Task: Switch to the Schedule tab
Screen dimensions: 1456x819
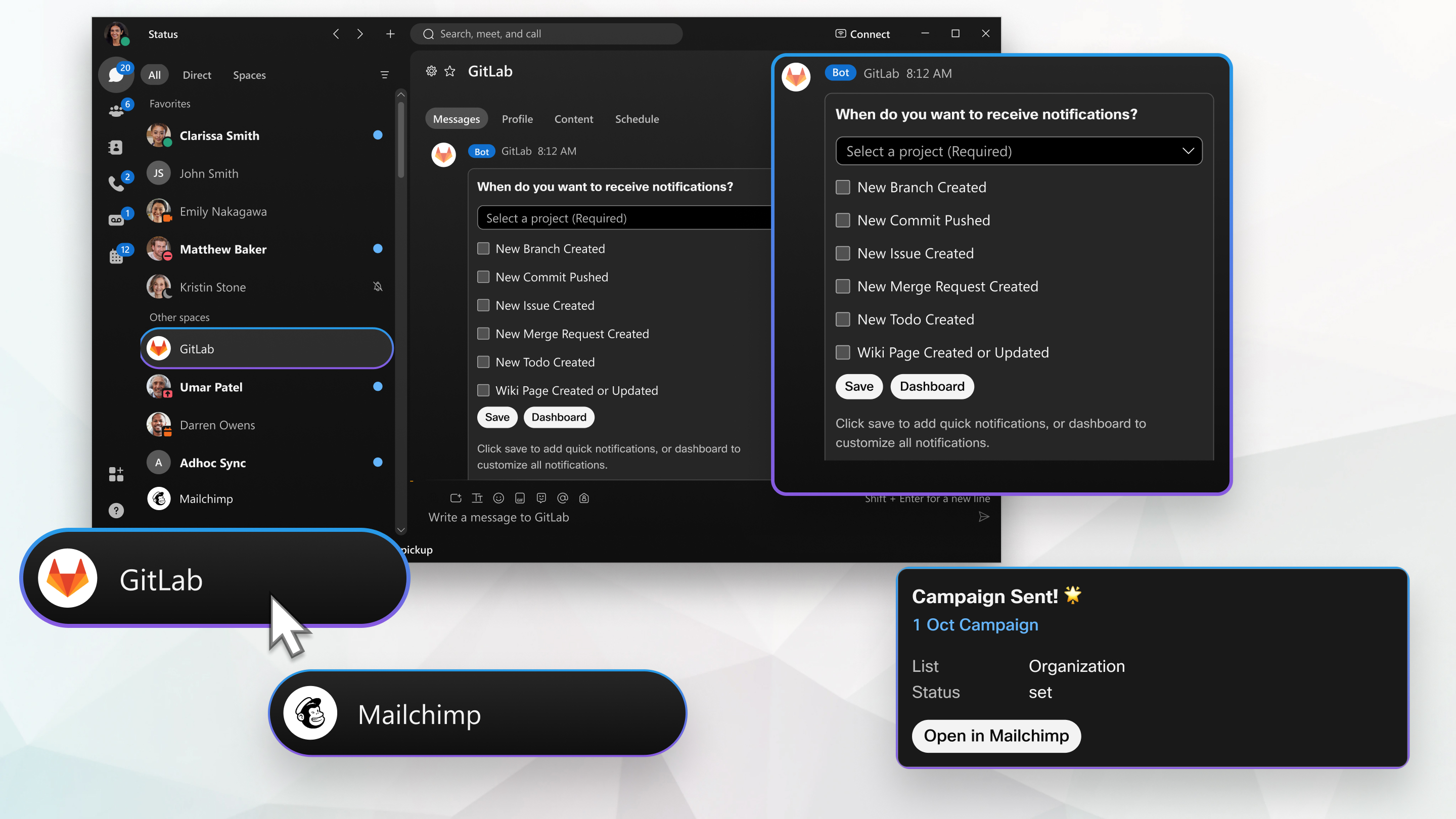Action: coord(637,118)
